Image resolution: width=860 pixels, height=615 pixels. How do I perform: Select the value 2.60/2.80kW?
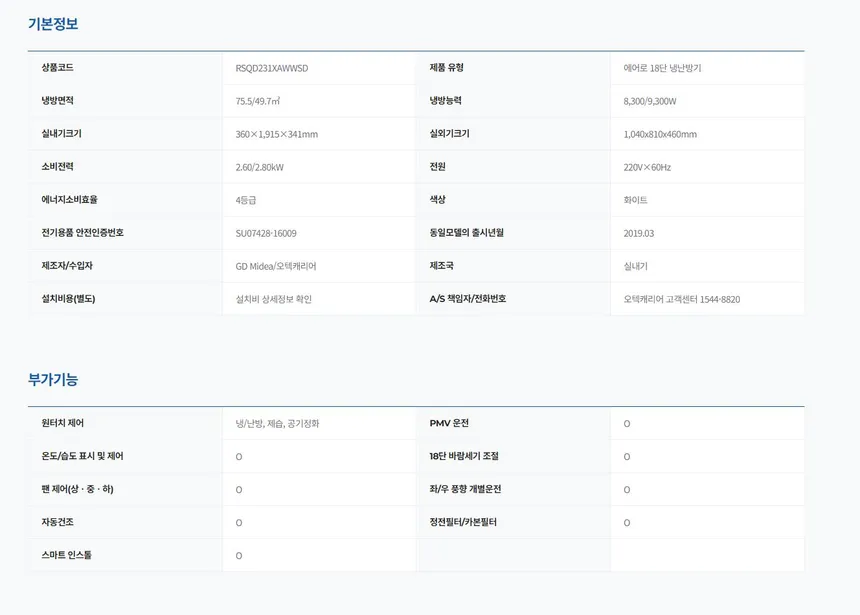(259, 167)
